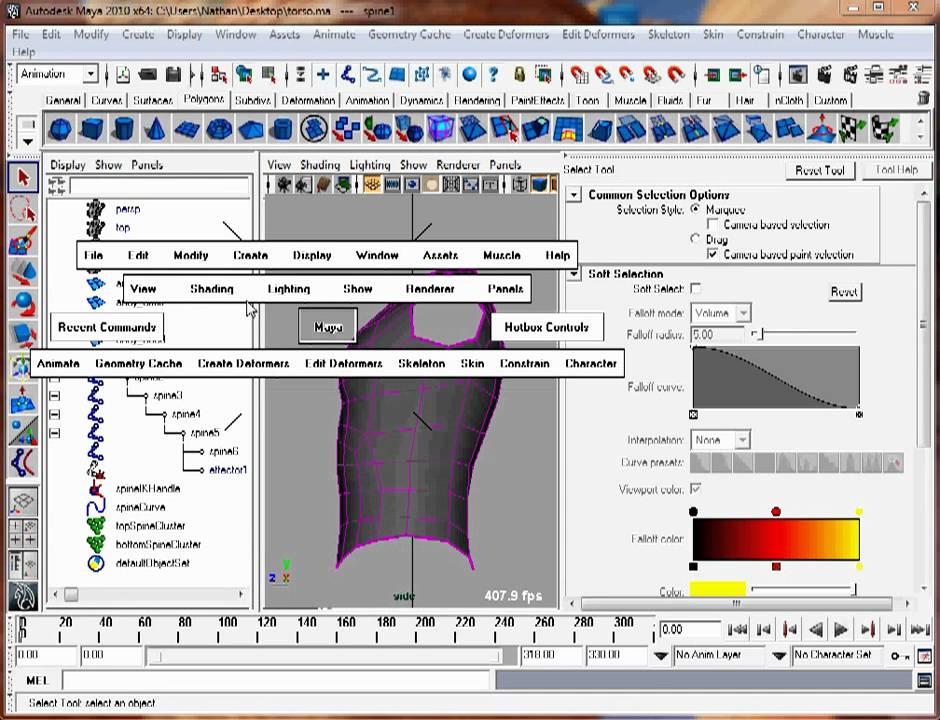Create a polygon cube from the shelf
The height and width of the screenshot is (720, 940).
tap(92, 129)
